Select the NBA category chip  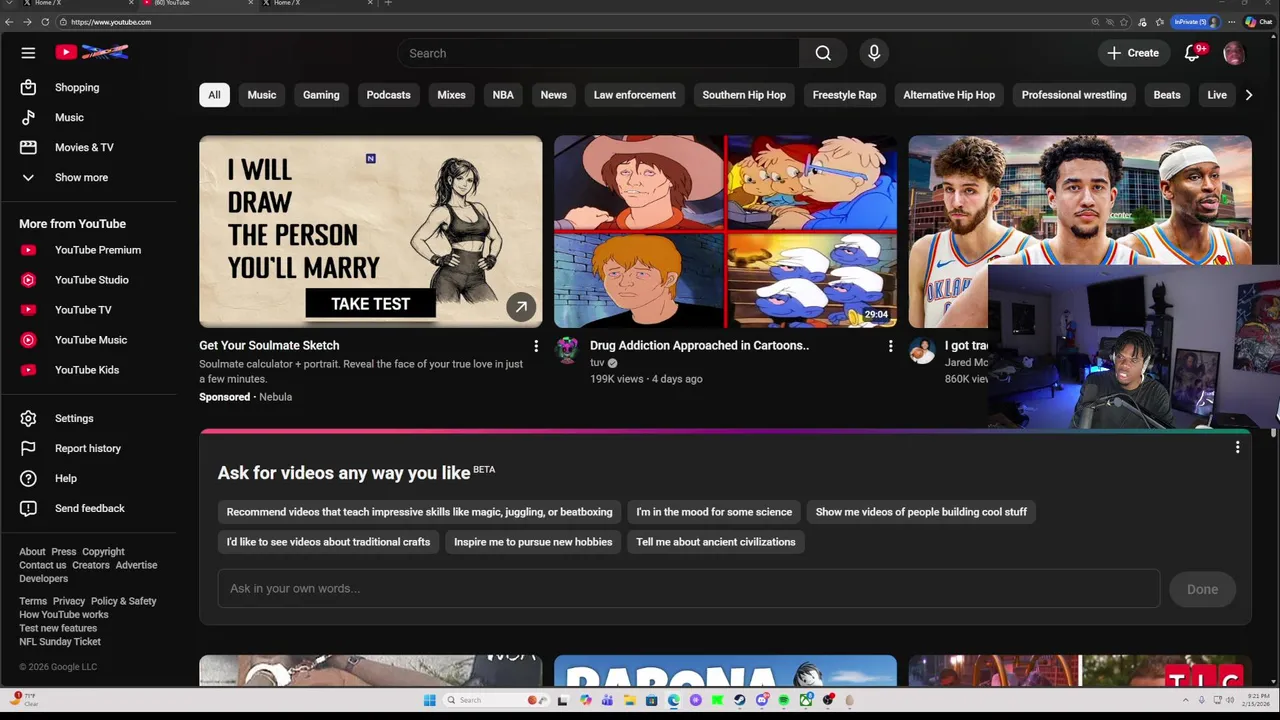[x=503, y=95]
